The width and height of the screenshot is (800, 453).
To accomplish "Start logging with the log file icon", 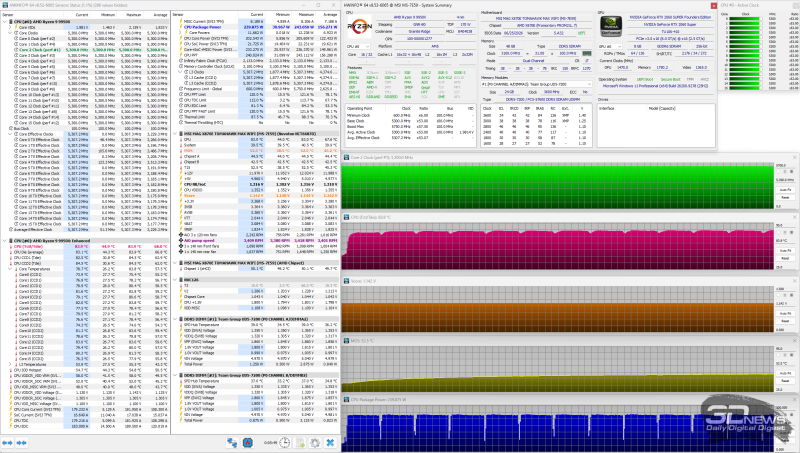I will pyautogui.click(x=300, y=442).
